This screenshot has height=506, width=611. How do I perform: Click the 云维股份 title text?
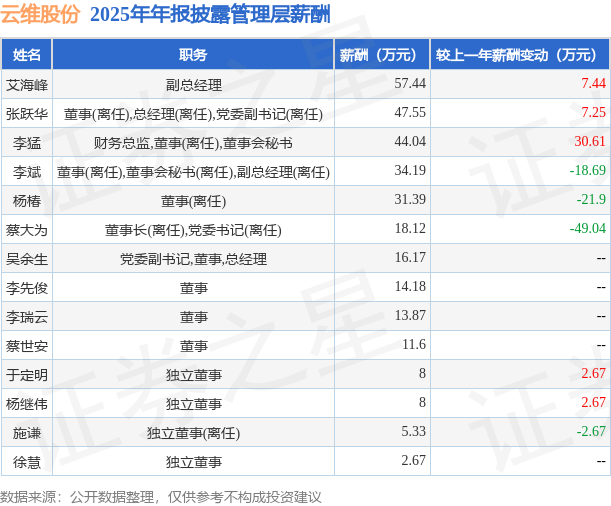point(40,14)
